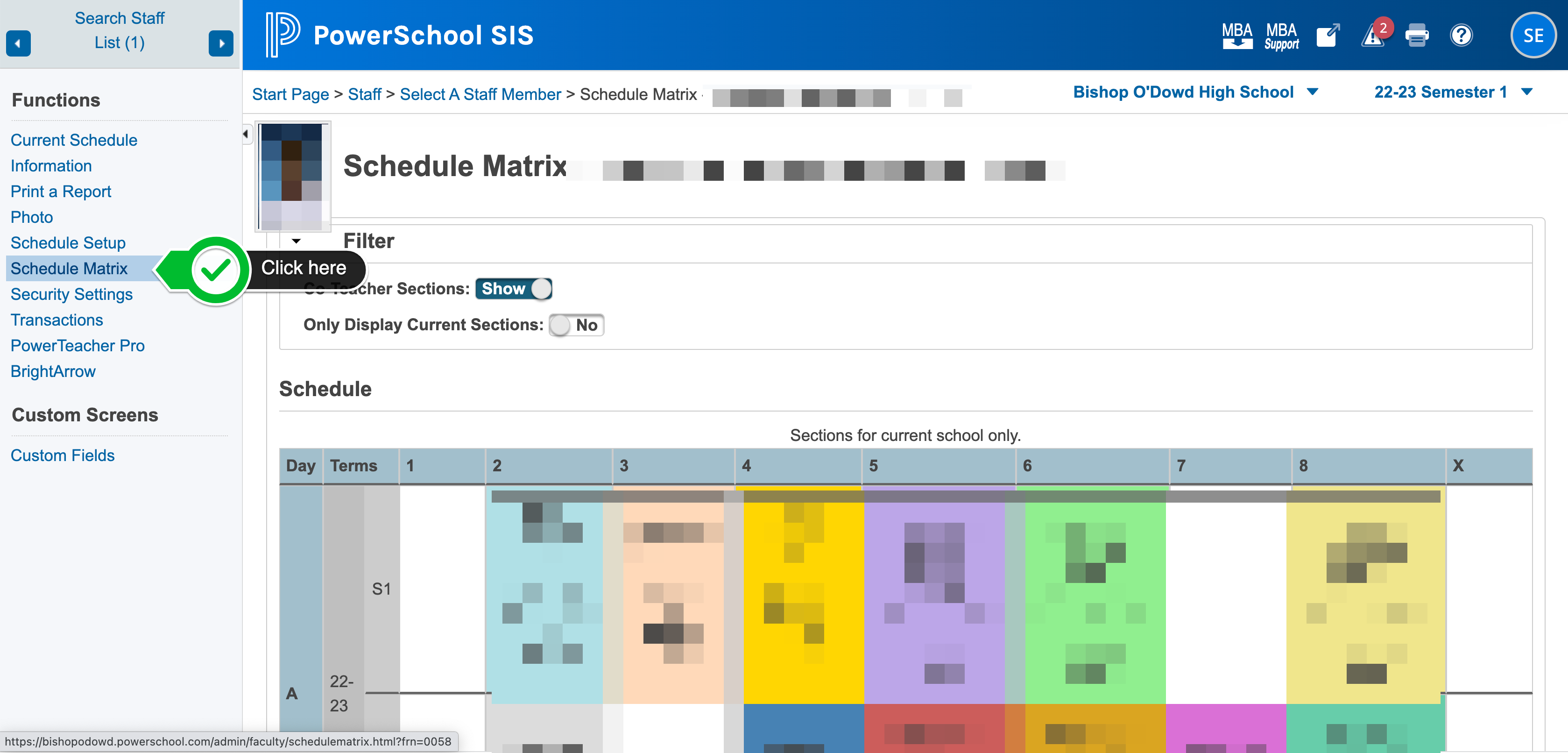Image resolution: width=1568 pixels, height=753 pixels.
Task: Click the staff member photo thumbnail
Action: coord(293,177)
